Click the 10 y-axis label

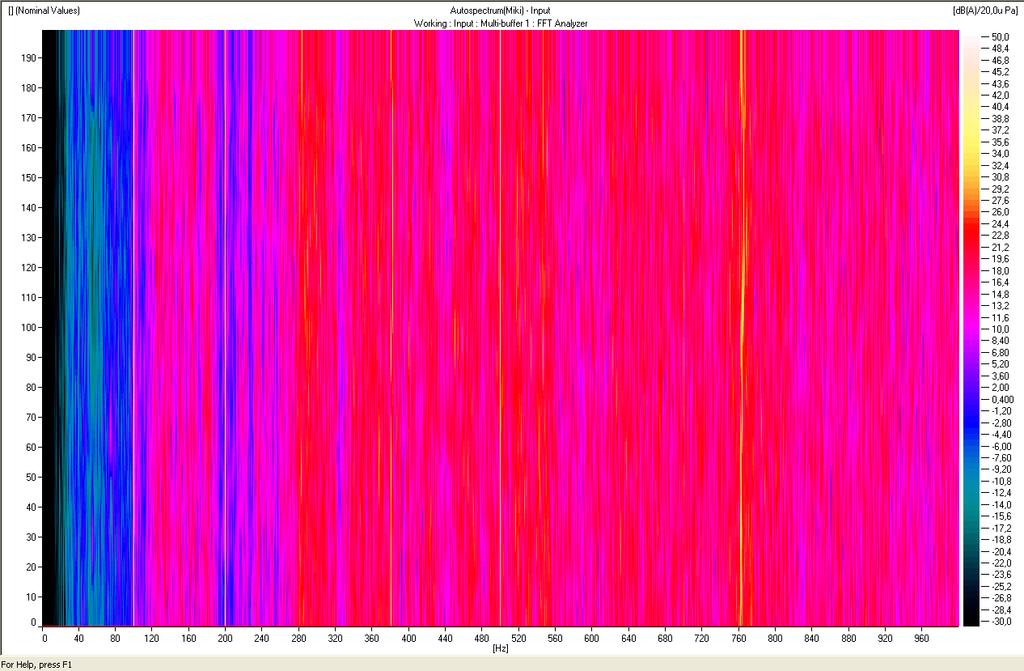tap(31, 597)
